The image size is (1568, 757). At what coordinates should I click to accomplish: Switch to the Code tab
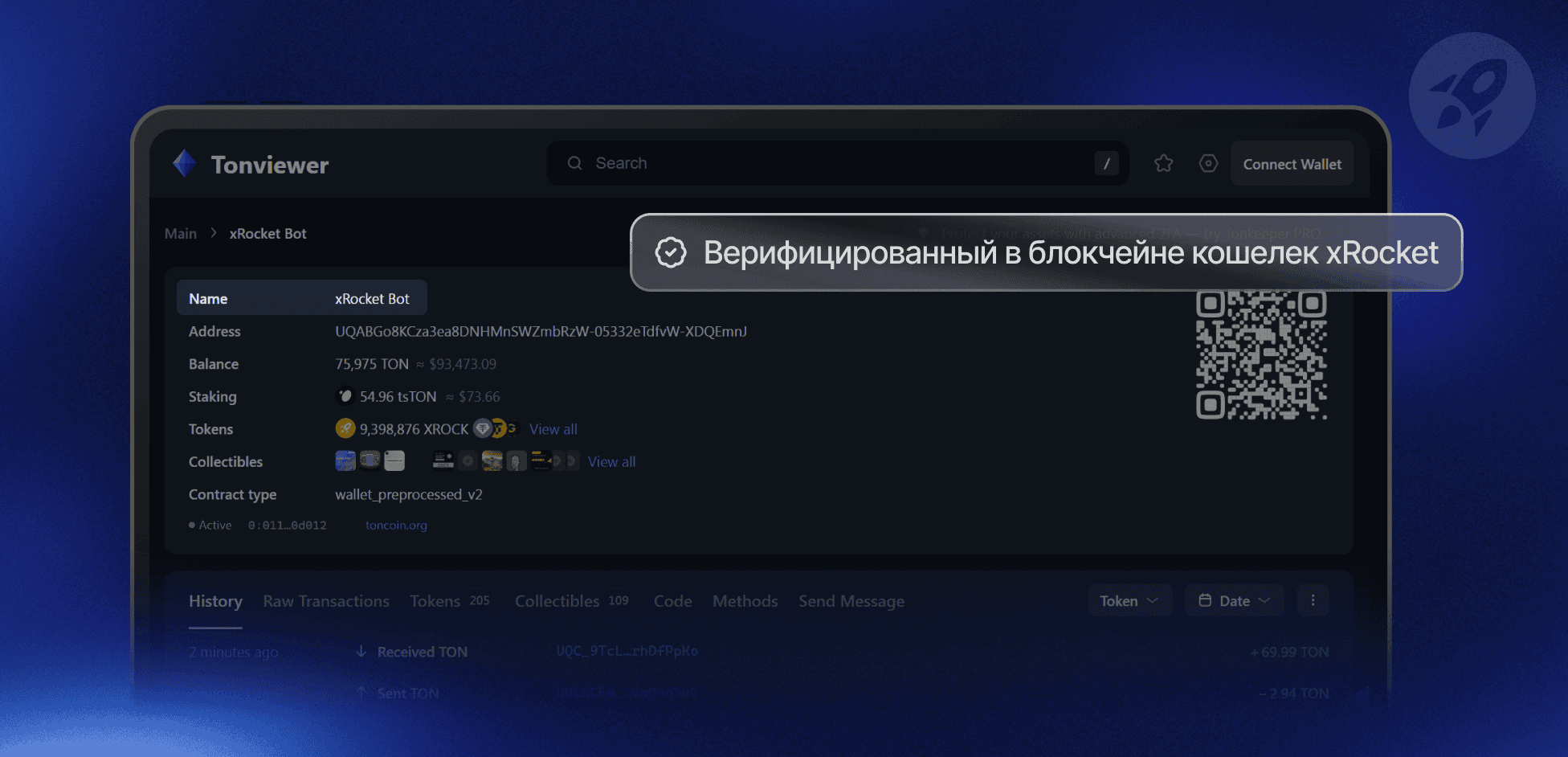click(672, 601)
